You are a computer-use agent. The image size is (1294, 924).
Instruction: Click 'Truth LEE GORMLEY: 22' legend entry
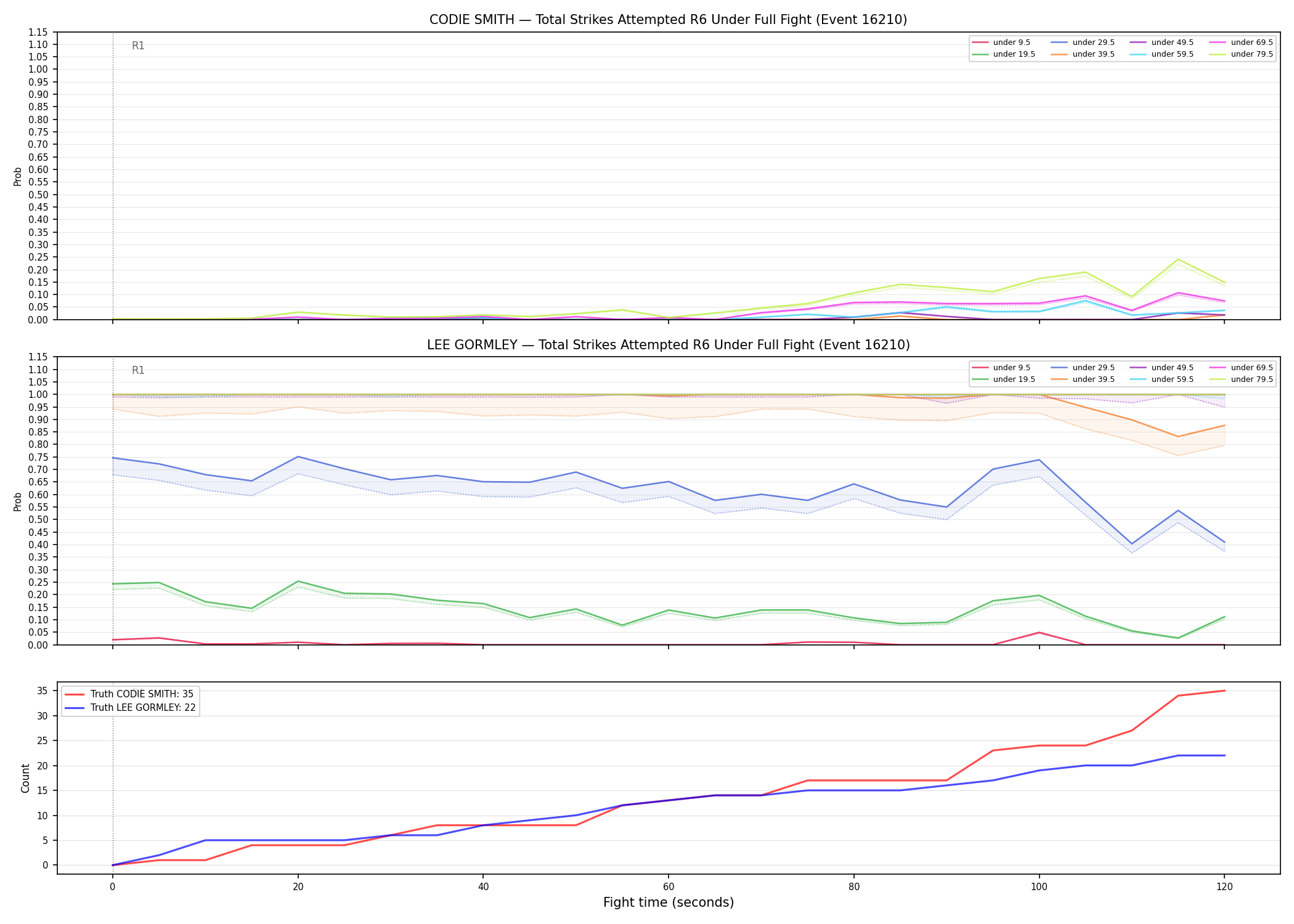click(x=131, y=708)
